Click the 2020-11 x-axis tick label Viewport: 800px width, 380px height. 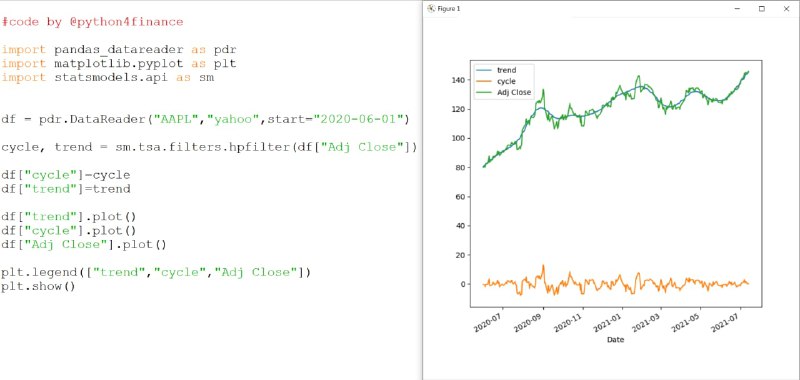click(x=569, y=322)
